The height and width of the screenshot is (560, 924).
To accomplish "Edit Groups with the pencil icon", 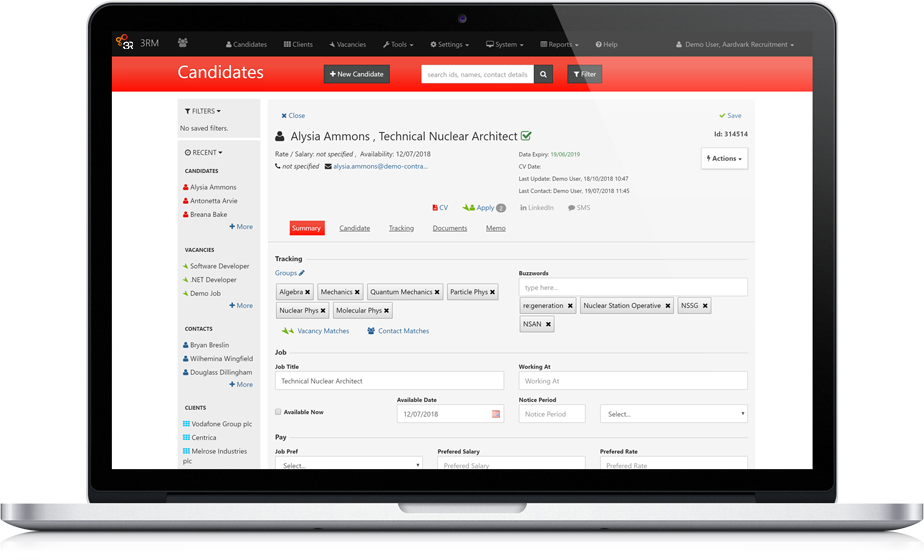I will tap(302, 273).
